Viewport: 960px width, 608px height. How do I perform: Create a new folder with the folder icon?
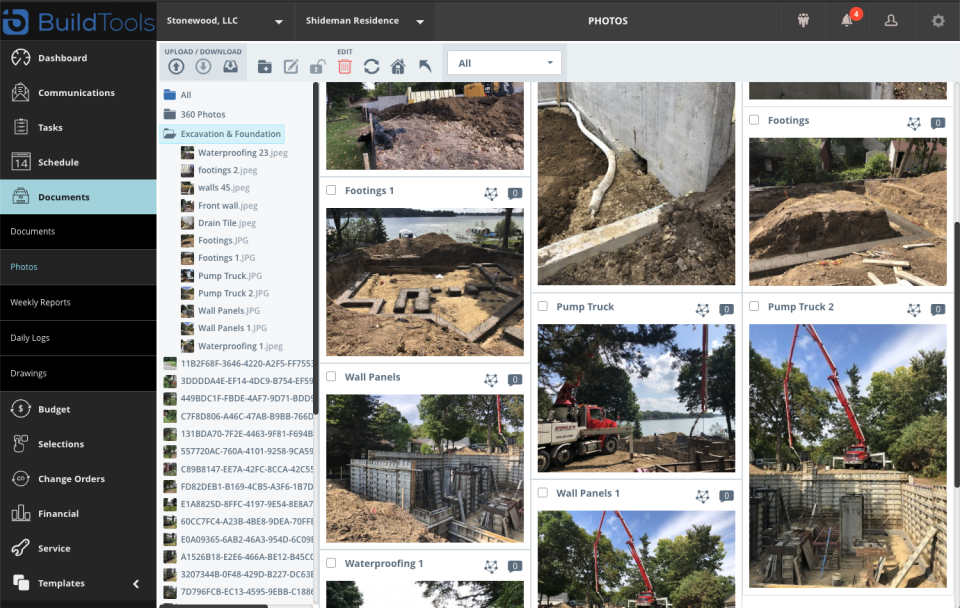[266, 66]
